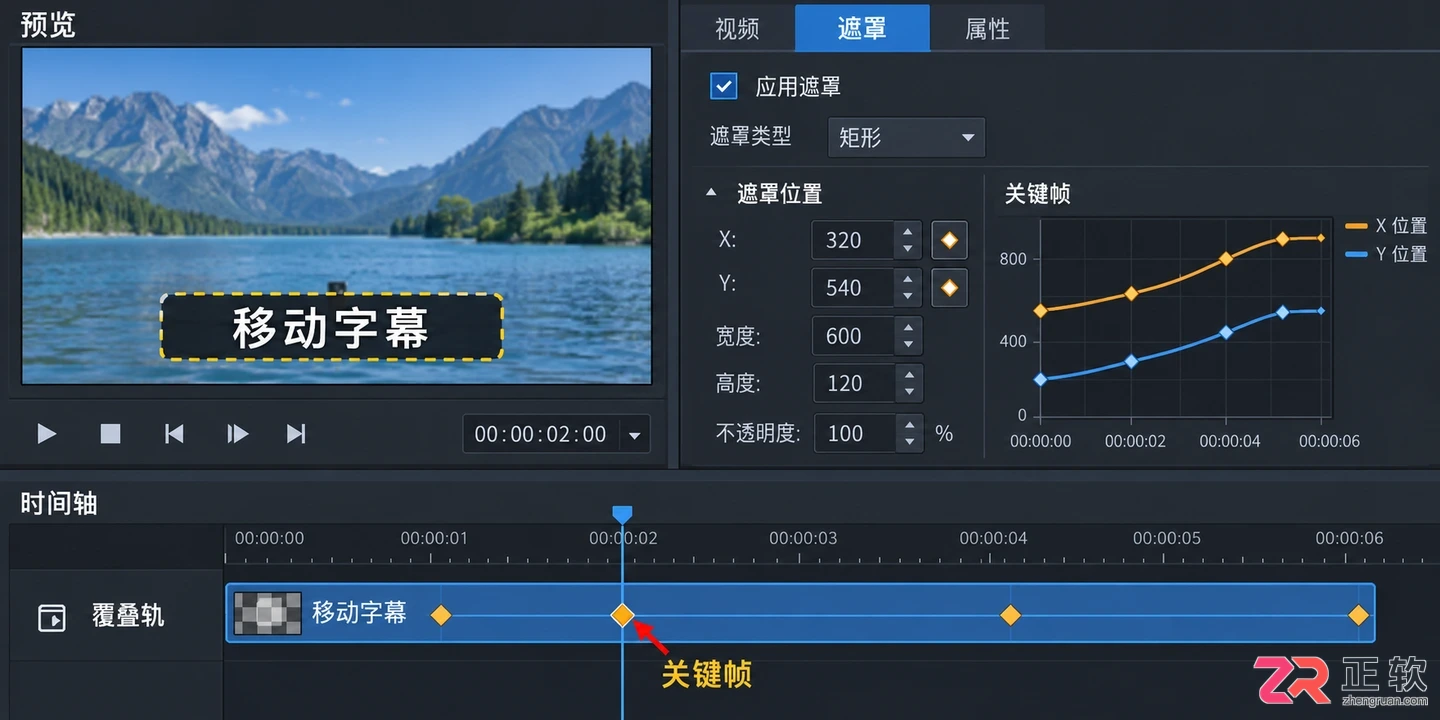This screenshot has width=1440, height=720.
Task: Open the timecode dropdown arrow
Action: click(x=633, y=435)
